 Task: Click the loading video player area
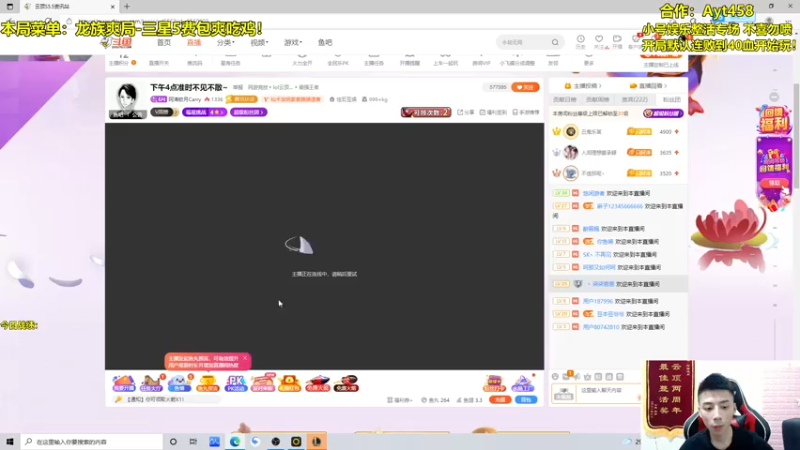point(324,246)
